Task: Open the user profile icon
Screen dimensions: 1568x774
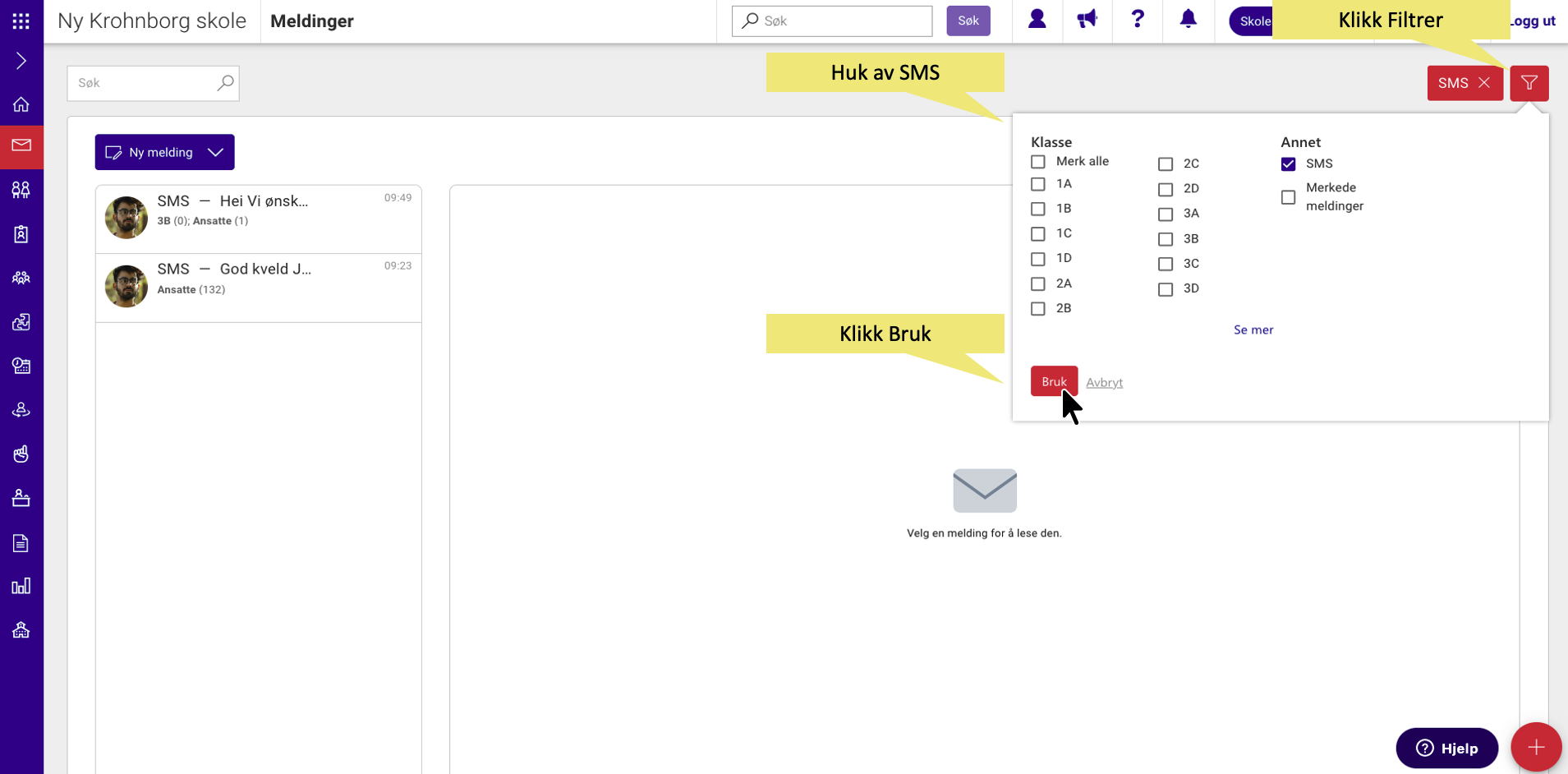Action: pyautogui.click(x=1037, y=20)
